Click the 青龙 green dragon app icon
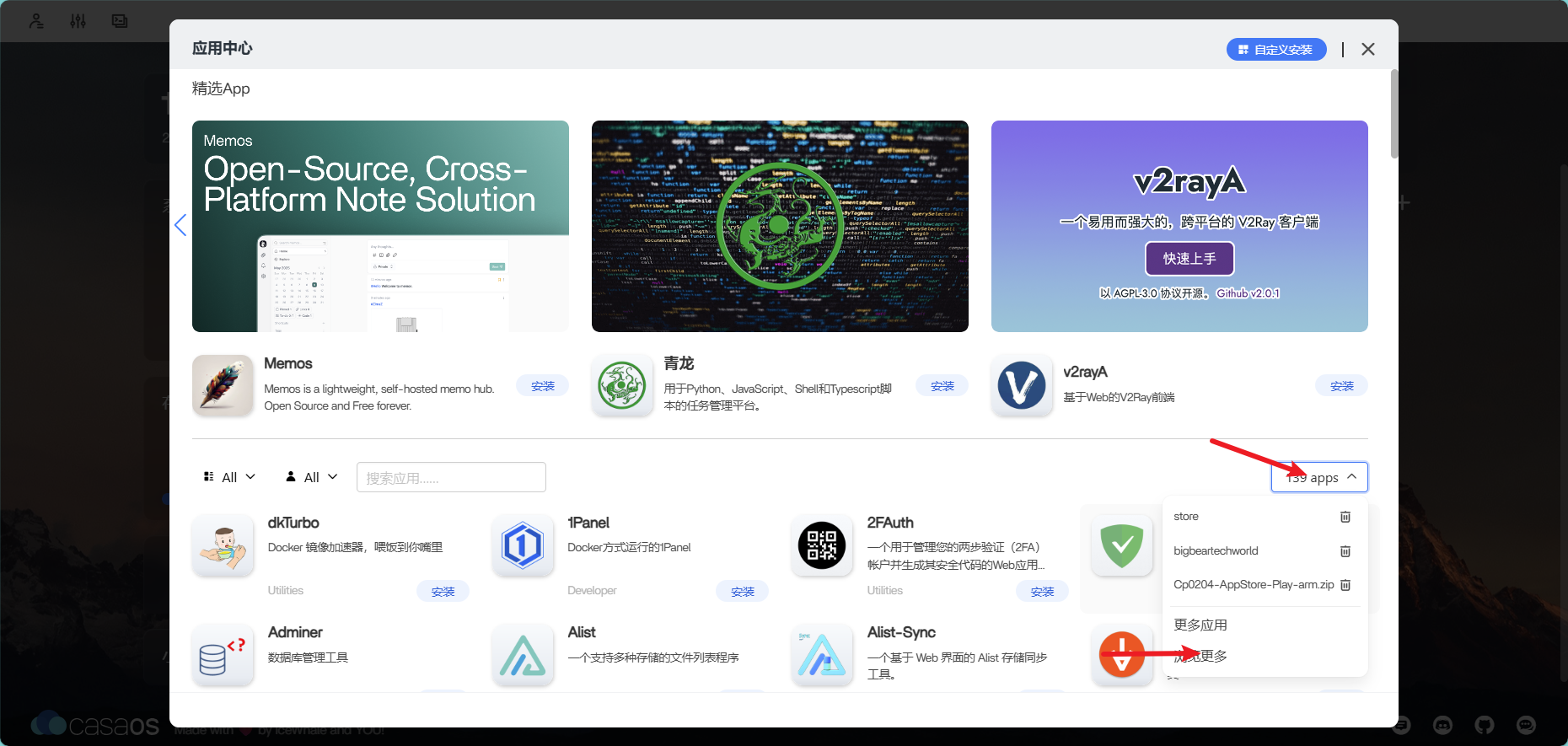 point(622,385)
